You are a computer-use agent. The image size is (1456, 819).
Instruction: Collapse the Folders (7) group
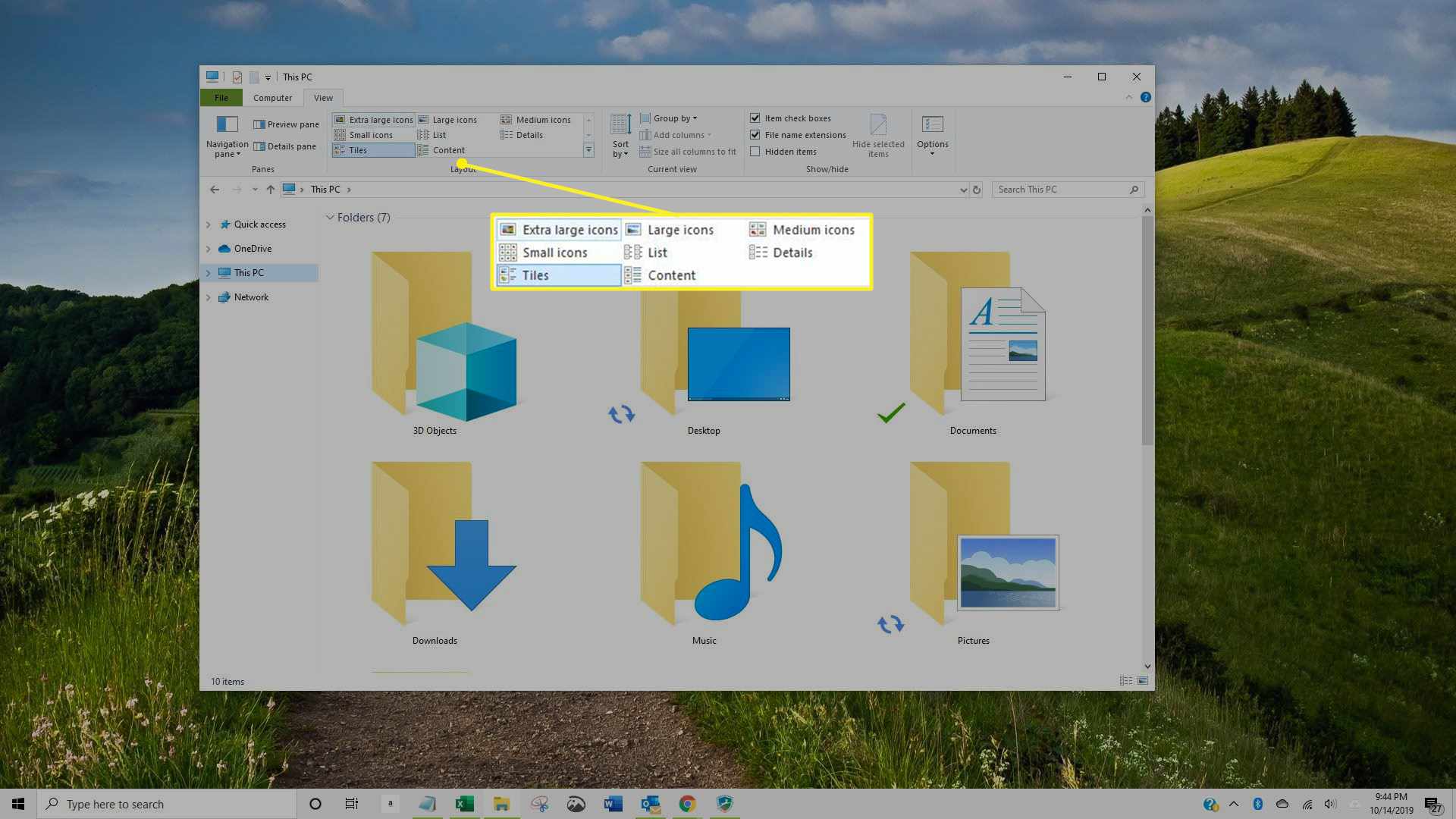pos(330,218)
